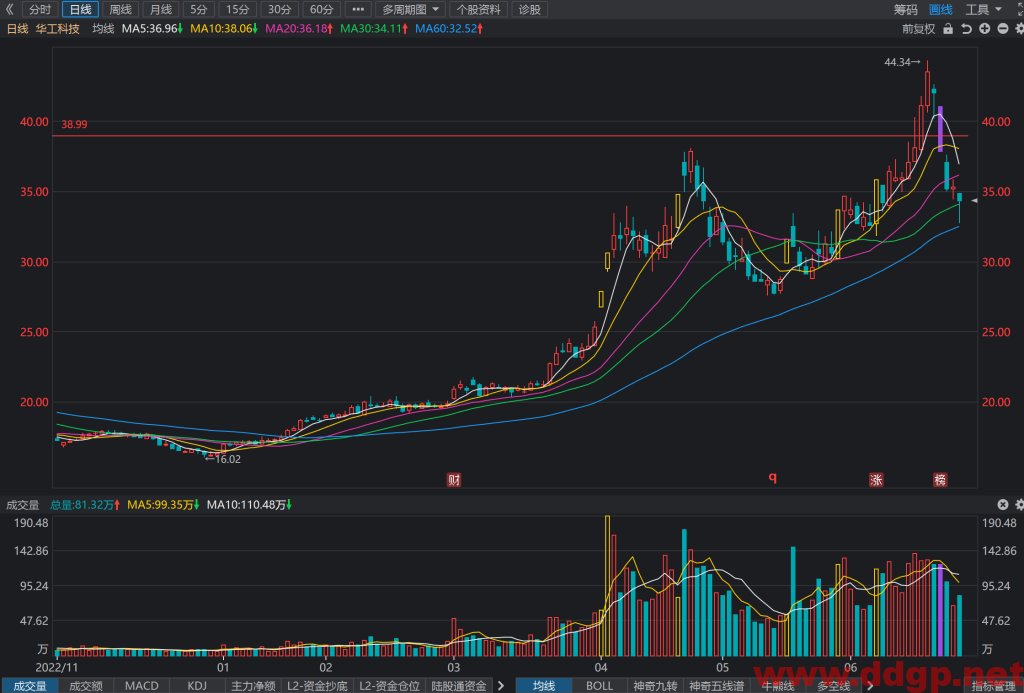Select the 成交额 turnover indicator tab
This screenshot has width=1024, height=693.
pos(86,686)
